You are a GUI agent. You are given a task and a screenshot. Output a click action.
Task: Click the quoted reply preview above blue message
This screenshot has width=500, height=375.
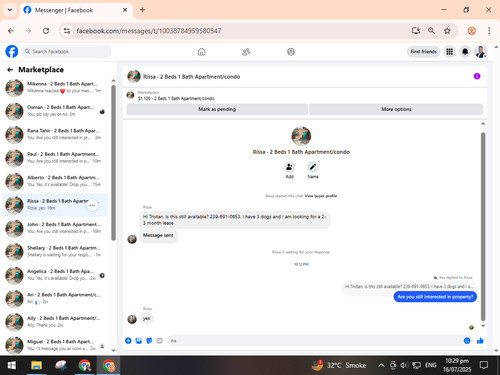point(409,287)
